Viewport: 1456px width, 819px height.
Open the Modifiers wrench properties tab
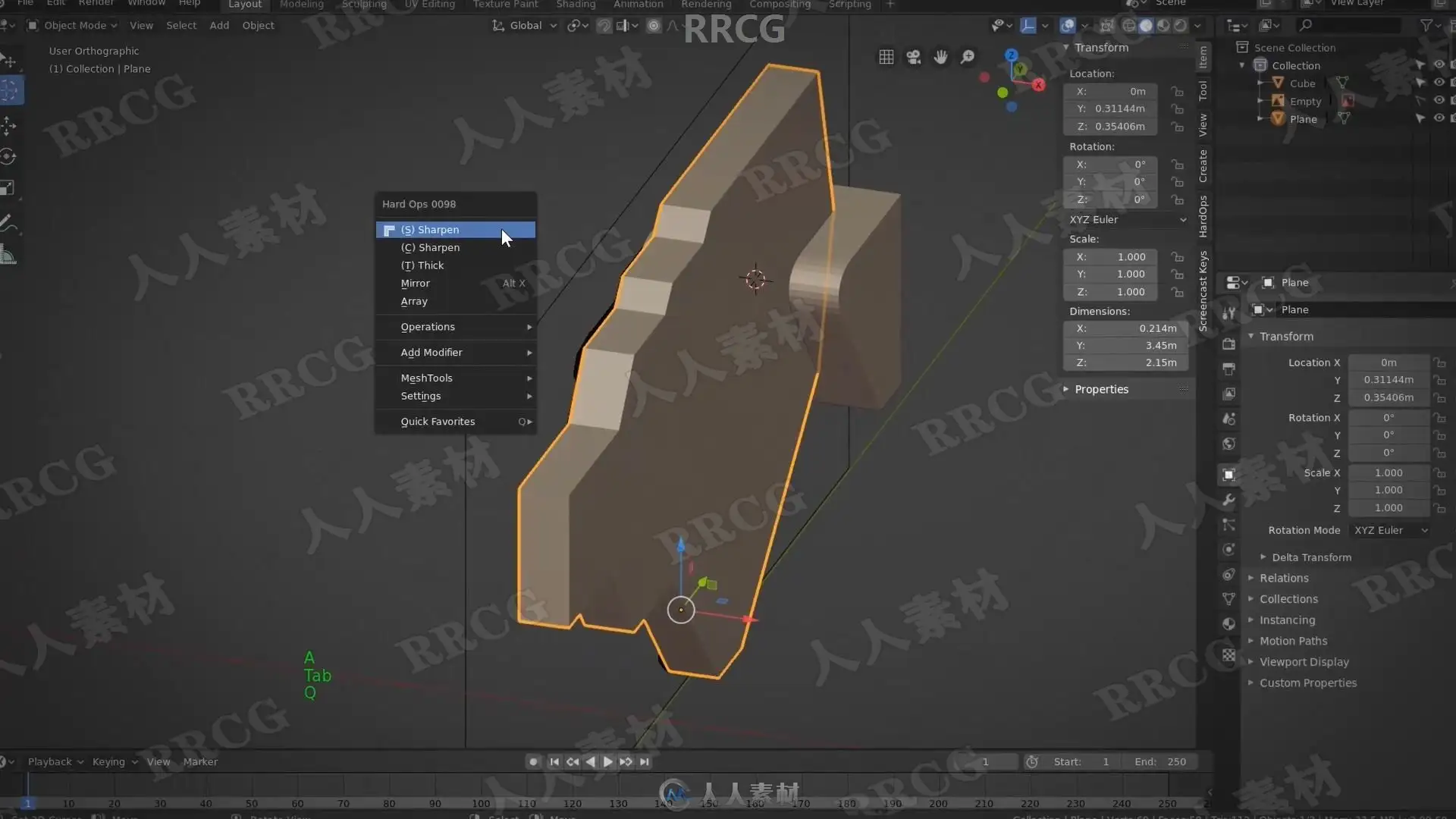[x=1228, y=500]
